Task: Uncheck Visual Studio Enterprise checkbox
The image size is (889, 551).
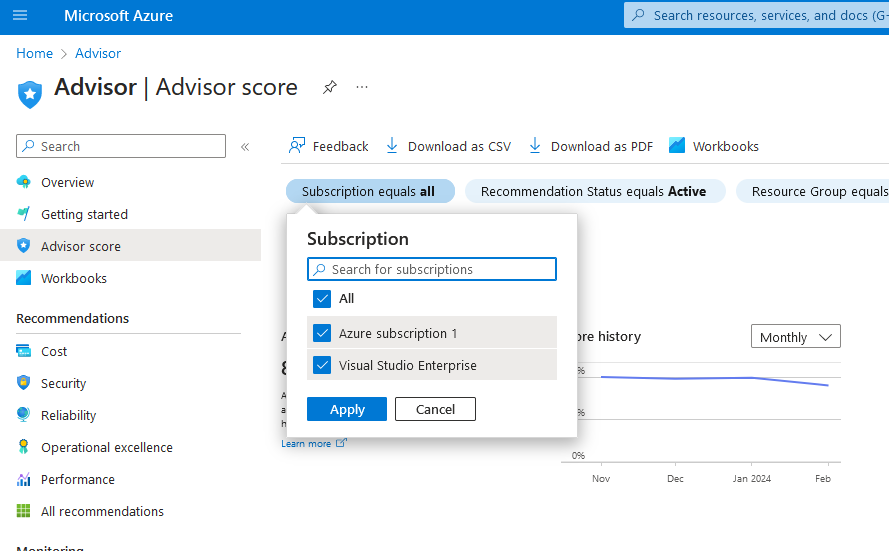Action: tap(322, 365)
